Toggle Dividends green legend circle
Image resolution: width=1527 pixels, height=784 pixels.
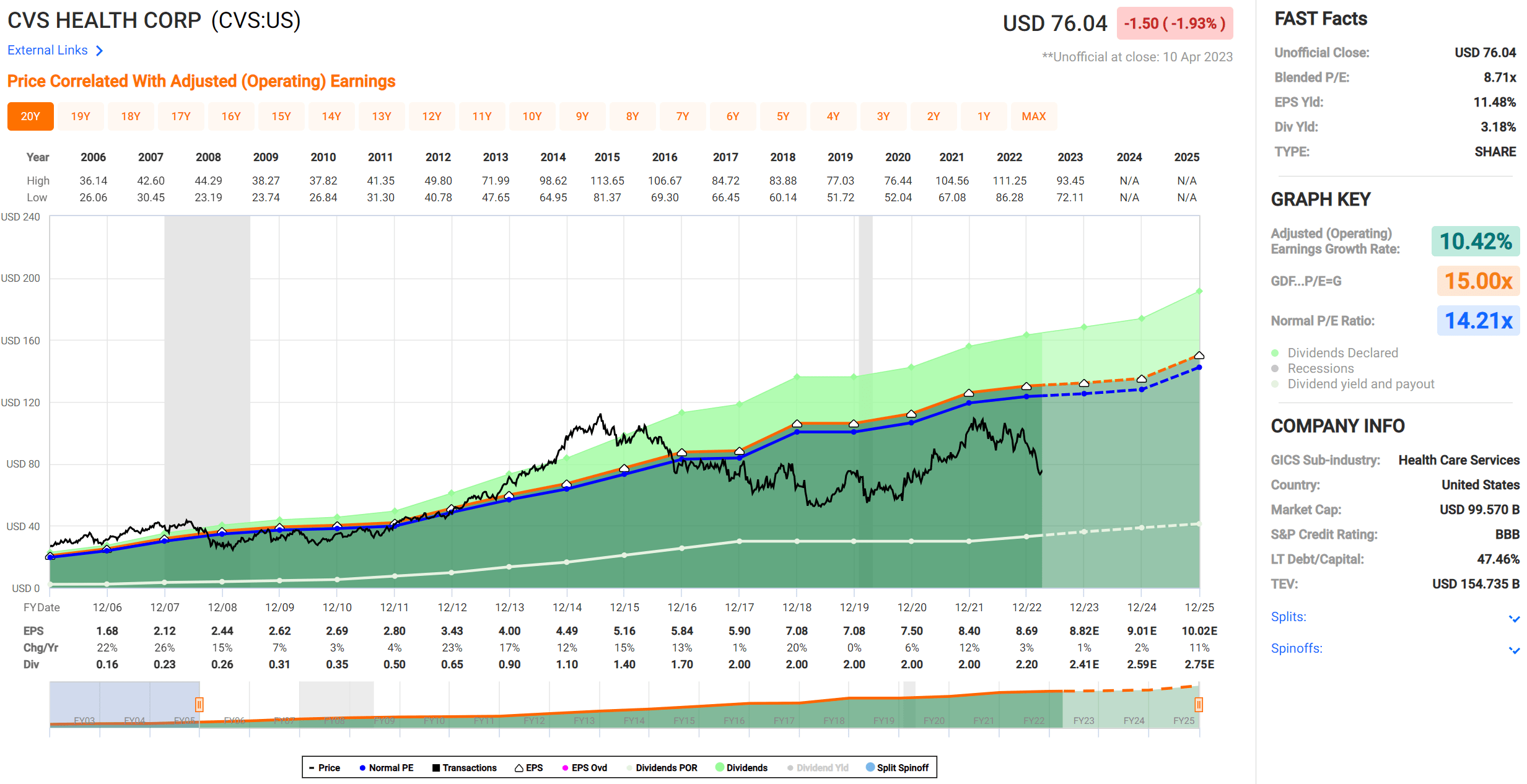[x=720, y=767]
